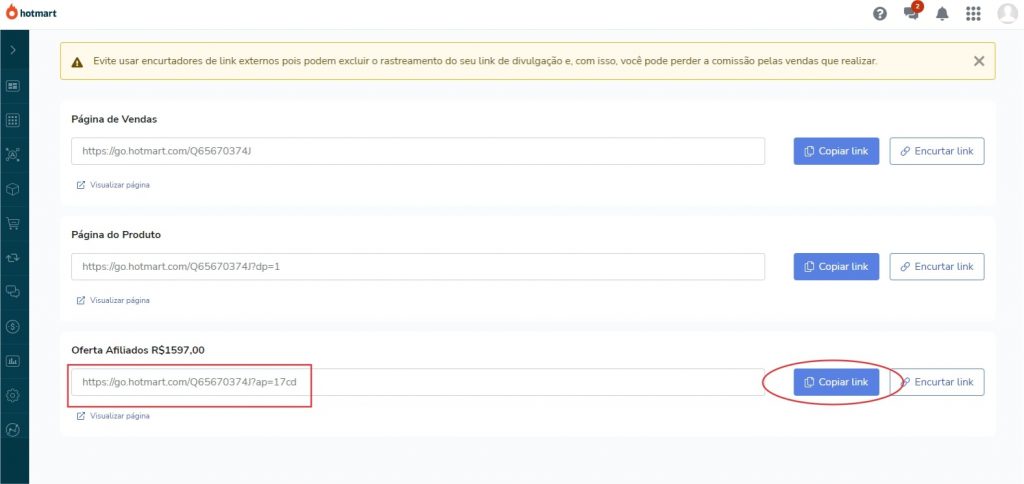The height and width of the screenshot is (484, 1024).
Task: Open the dollar coin icon in sidebar
Action: (13, 326)
